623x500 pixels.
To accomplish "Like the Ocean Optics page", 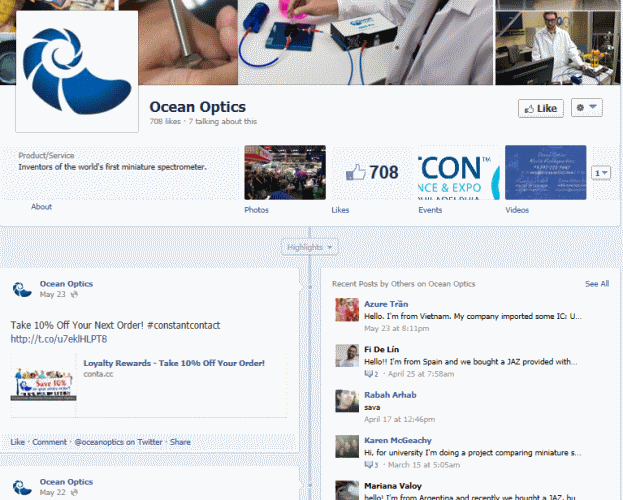I will tap(541, 109).
